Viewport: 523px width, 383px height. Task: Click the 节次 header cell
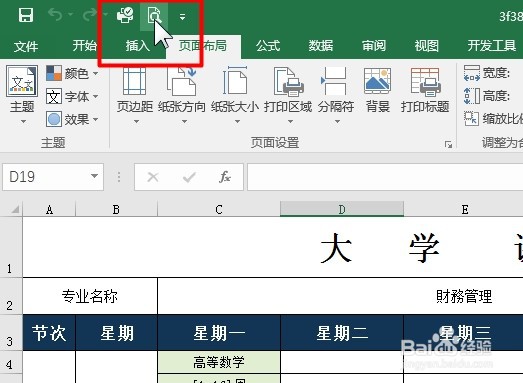tap(49, 333)
